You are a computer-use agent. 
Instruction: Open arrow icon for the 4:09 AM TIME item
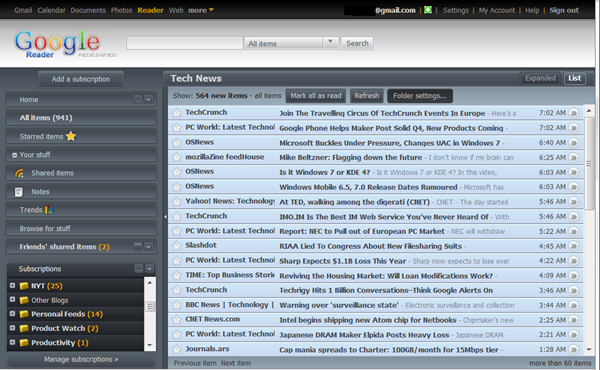coord(574,276)
